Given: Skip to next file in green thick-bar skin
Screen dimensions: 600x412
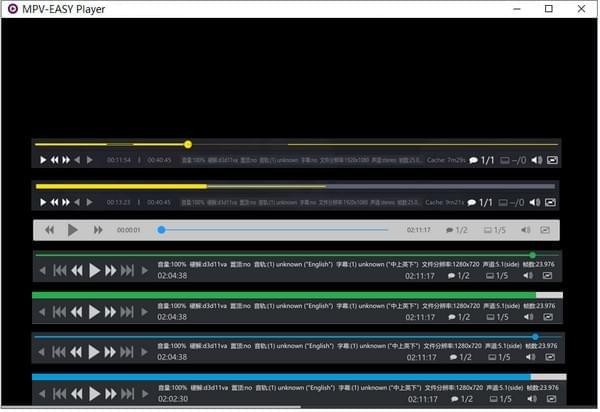Looking at the screenshot, I should tap(127, 313).
